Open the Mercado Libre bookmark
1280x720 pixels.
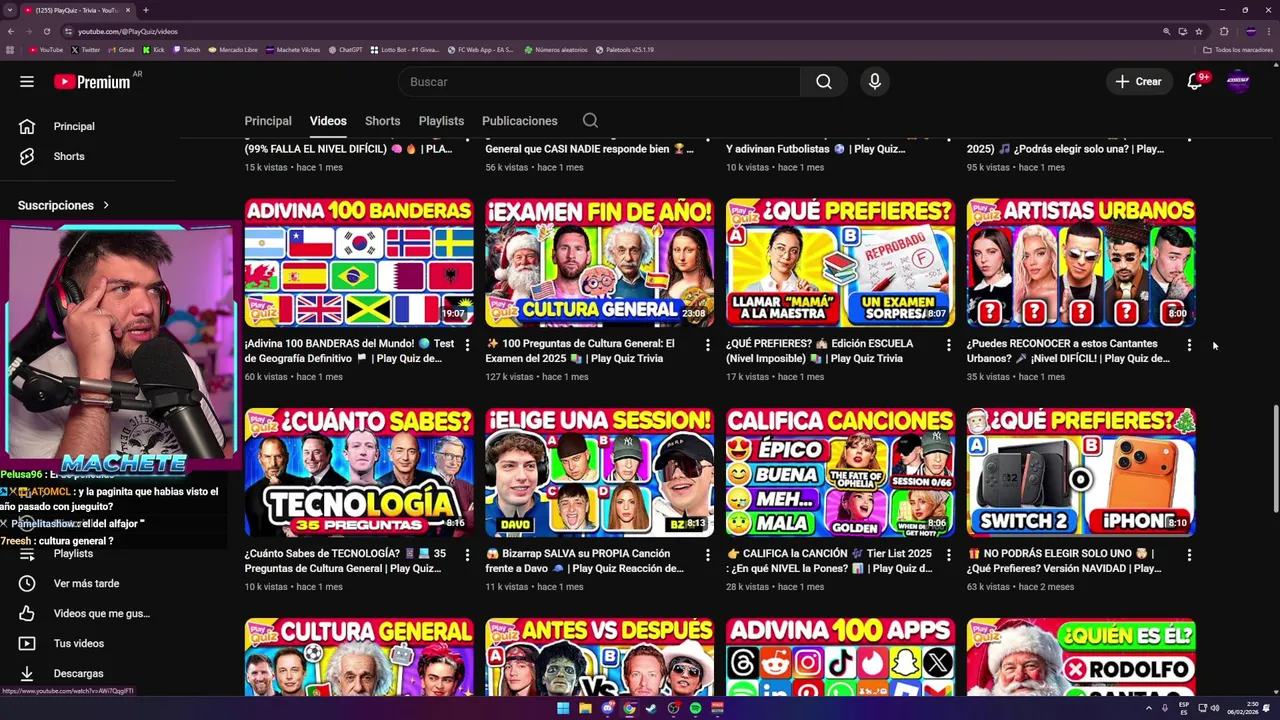pyautogui.click(x=234, y=49)
